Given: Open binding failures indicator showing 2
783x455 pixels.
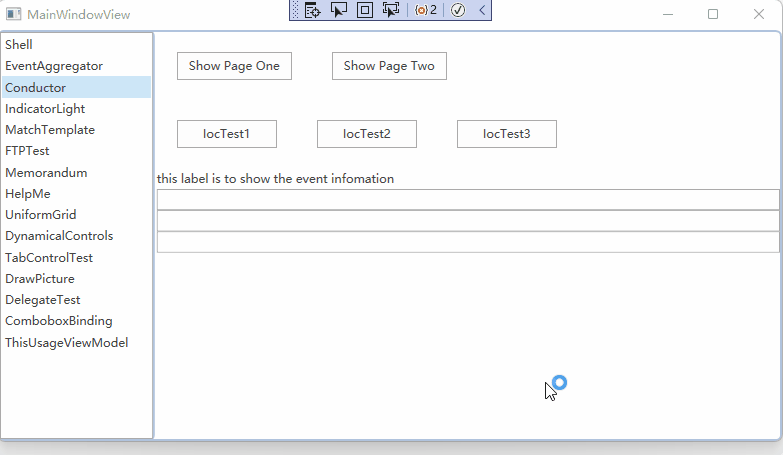Looking at the screenshot, I should click(426, 10).
